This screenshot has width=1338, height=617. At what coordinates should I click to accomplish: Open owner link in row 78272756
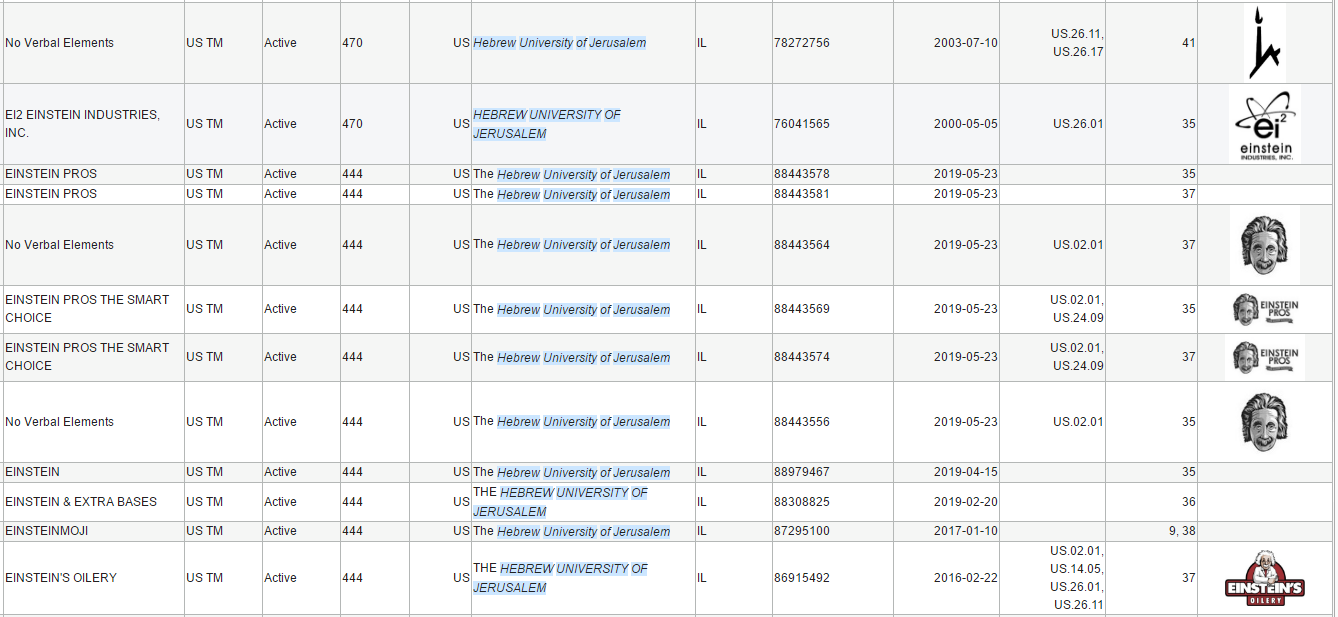pyautogui.click(x=559, y=43)
